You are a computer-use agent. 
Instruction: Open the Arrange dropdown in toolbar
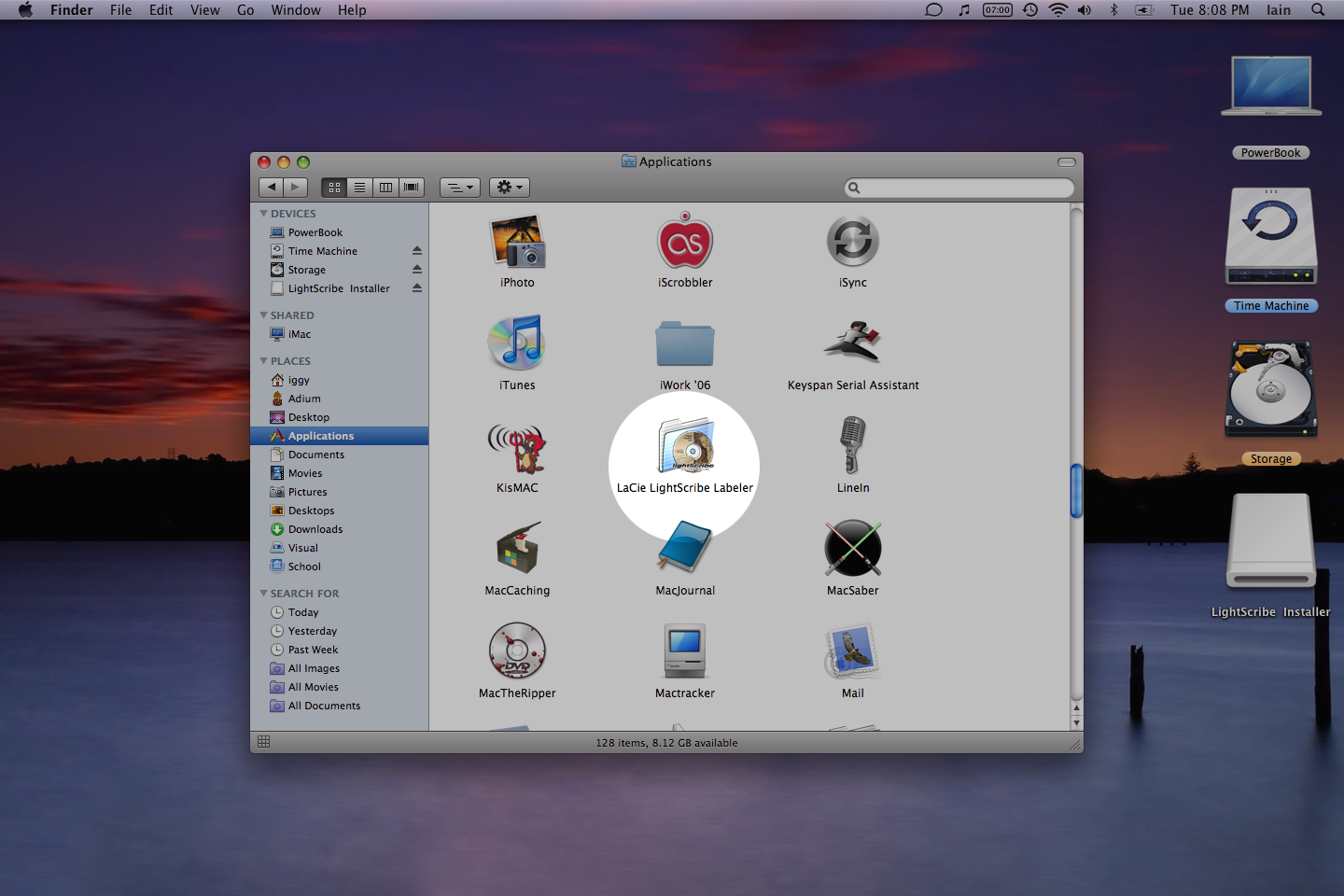pos(460,188)
